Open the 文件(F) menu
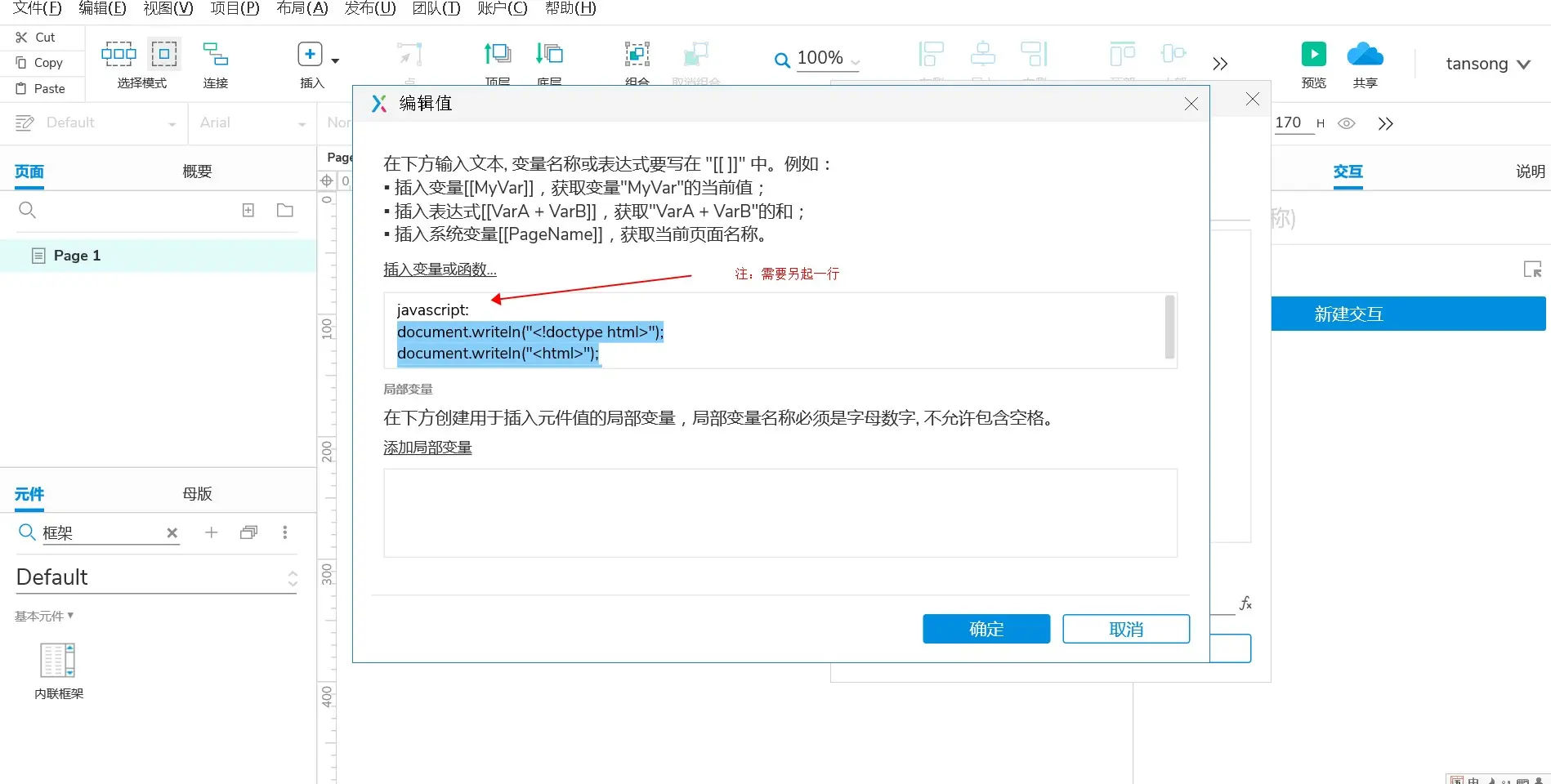Viewport: 1551px width, 784px height. pos(37,8)
